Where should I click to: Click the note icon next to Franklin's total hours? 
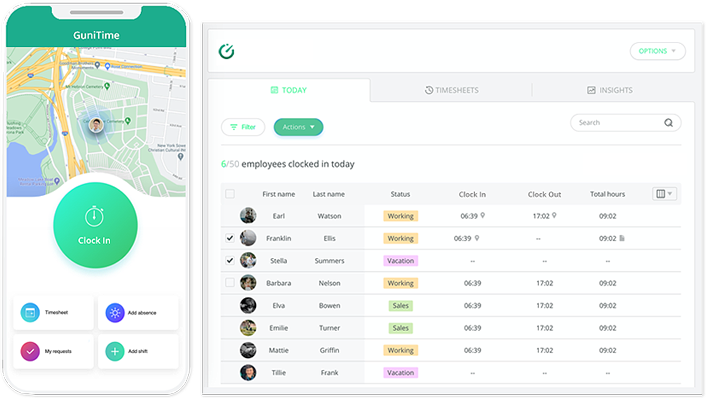point(622,238)
